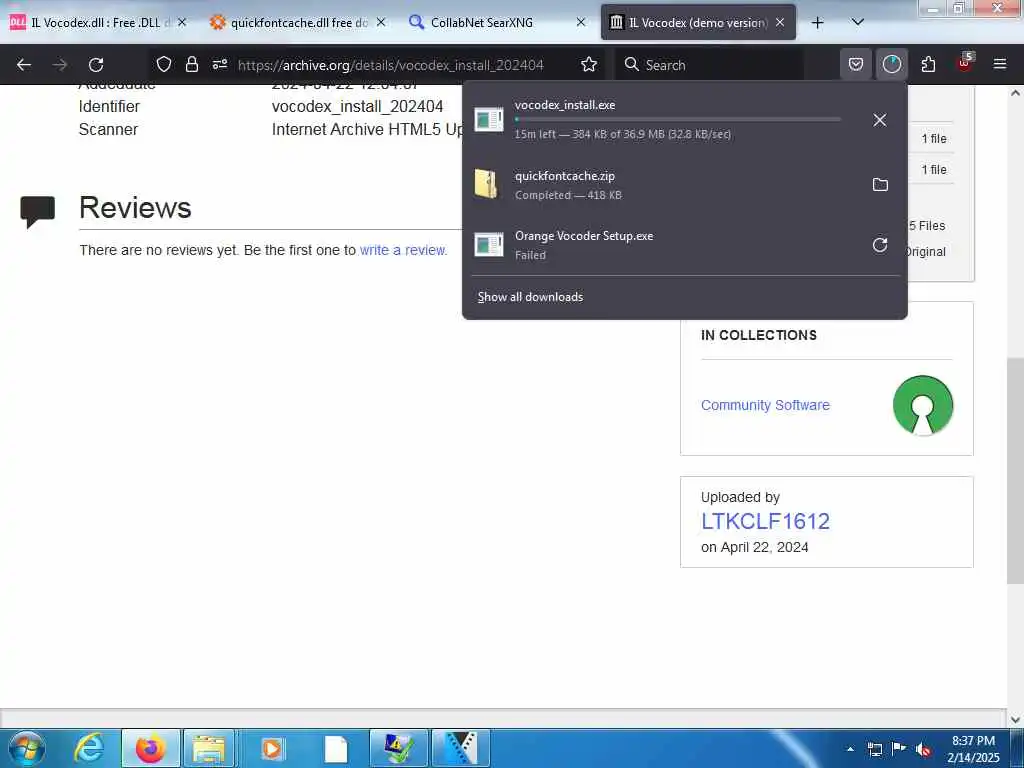Show hidden system tray icons
Viewport: 1024px width, 768px height.
(850, 749)
